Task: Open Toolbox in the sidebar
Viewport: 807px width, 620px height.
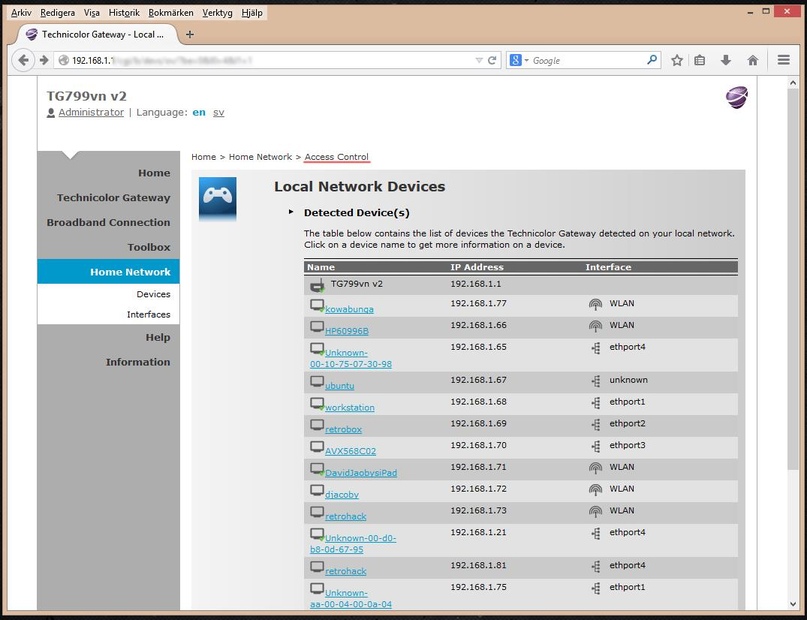Action: tap(149, 247)
